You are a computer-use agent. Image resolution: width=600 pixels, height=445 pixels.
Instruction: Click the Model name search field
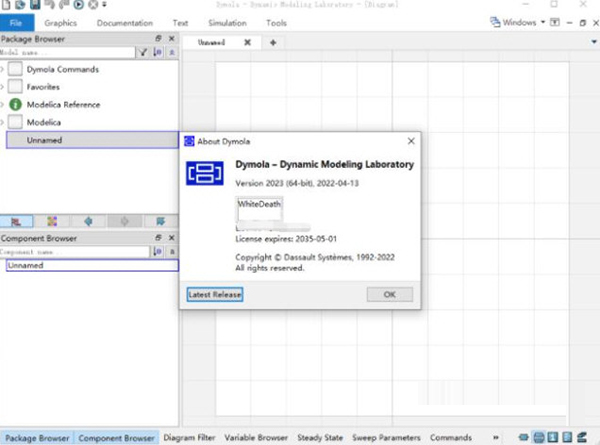(x=66, y=52)
